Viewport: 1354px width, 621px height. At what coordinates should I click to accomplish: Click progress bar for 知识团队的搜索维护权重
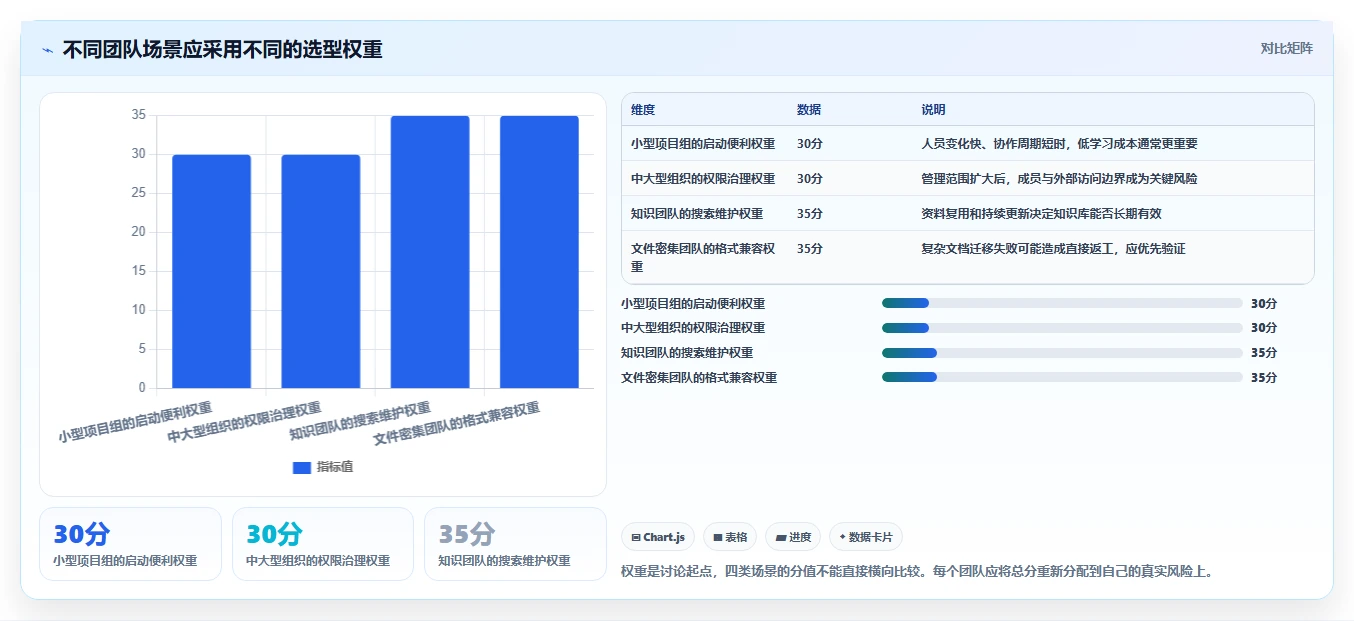click(x=1062, y=353)
